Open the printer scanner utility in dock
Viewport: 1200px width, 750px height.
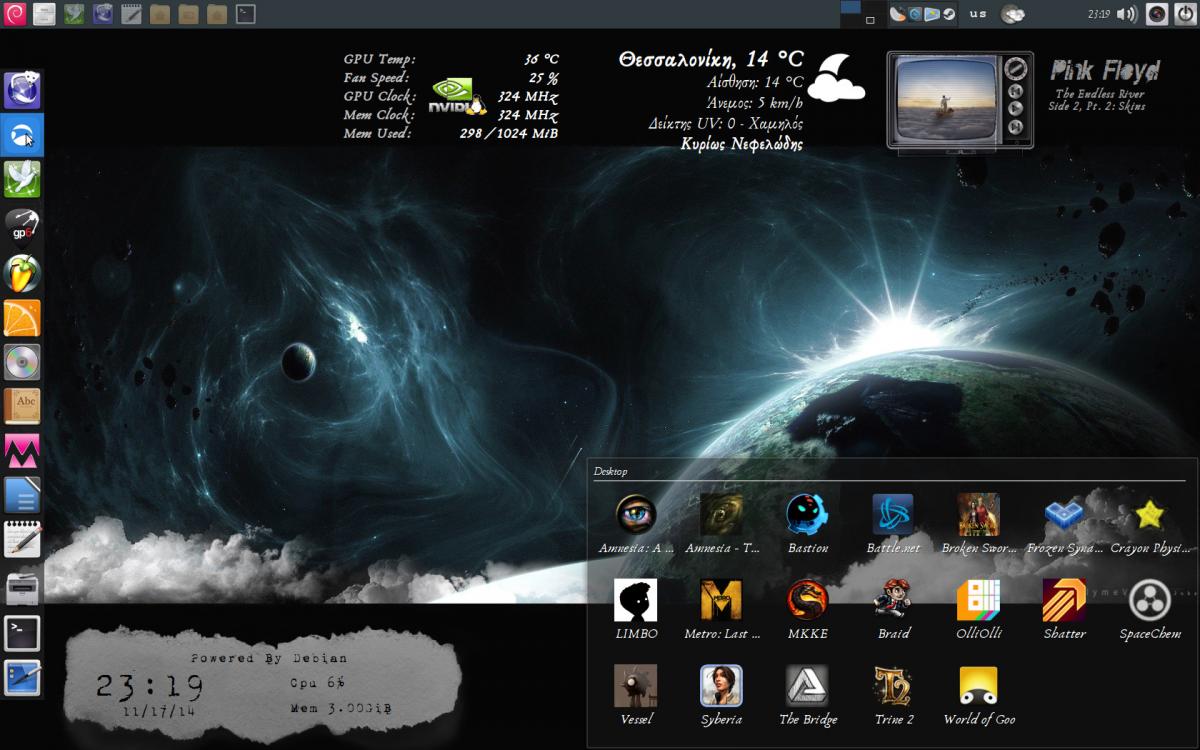22,588
